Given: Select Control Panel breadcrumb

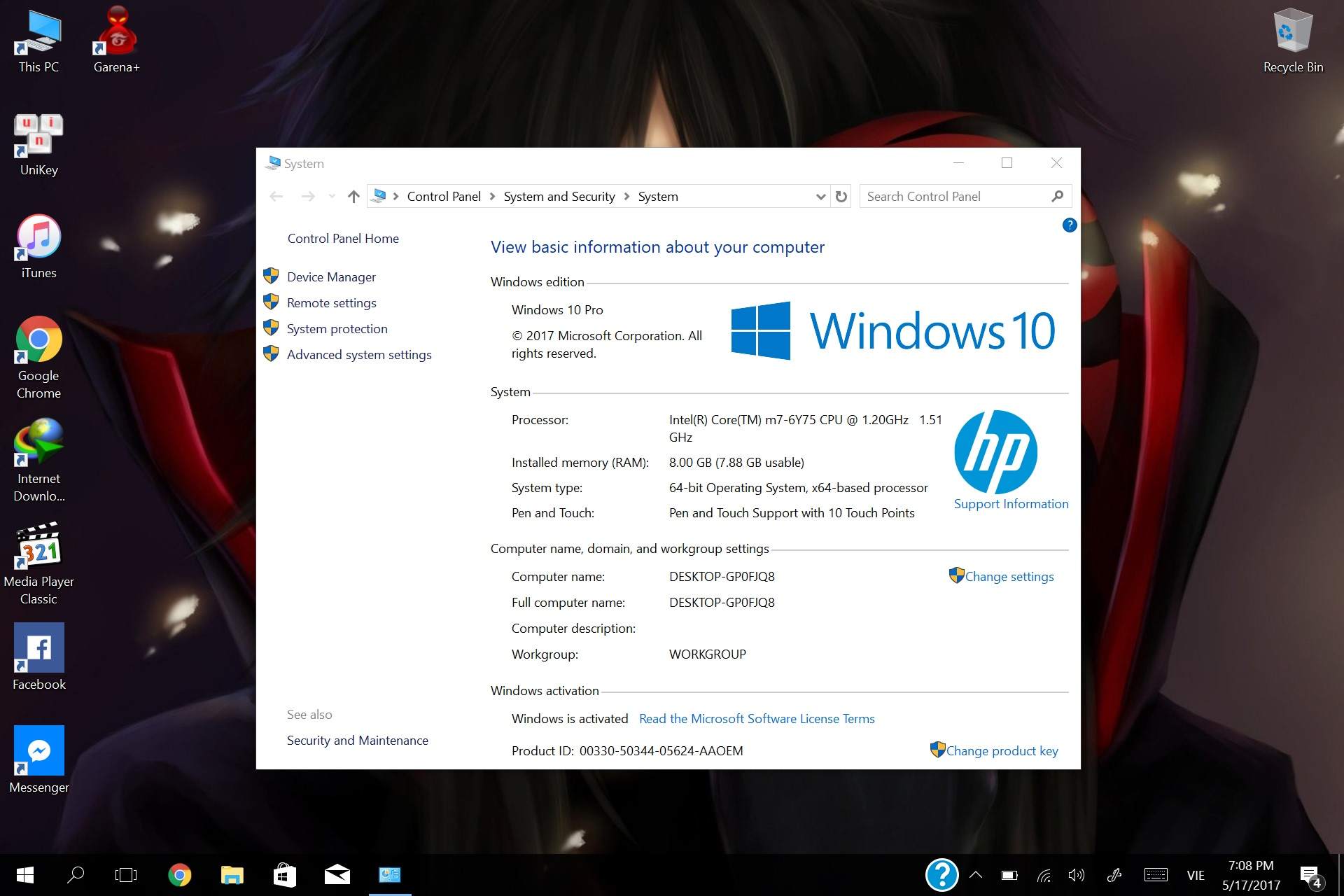Looking at the screenshot, I should 444,197.
